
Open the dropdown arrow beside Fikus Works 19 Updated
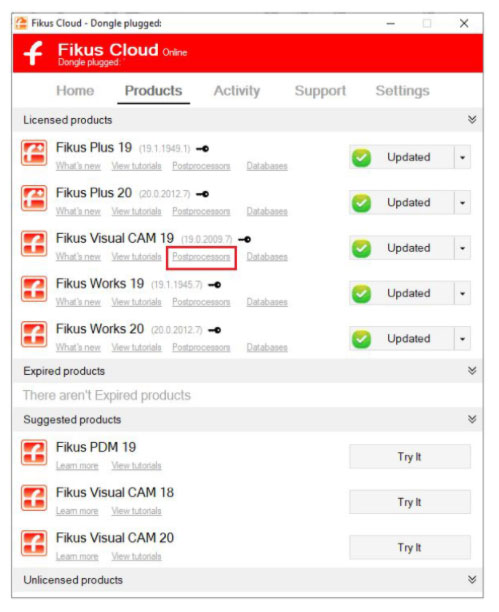[x=463, y=294]
